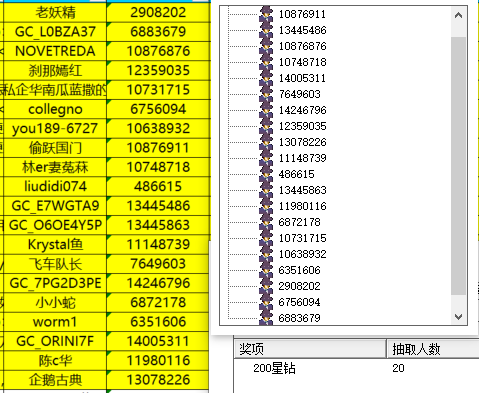The width and height of the screenshot is (479, 393).
Task: Select tree entry 486615
Action: pyautogui.click(x=296, y=174)
